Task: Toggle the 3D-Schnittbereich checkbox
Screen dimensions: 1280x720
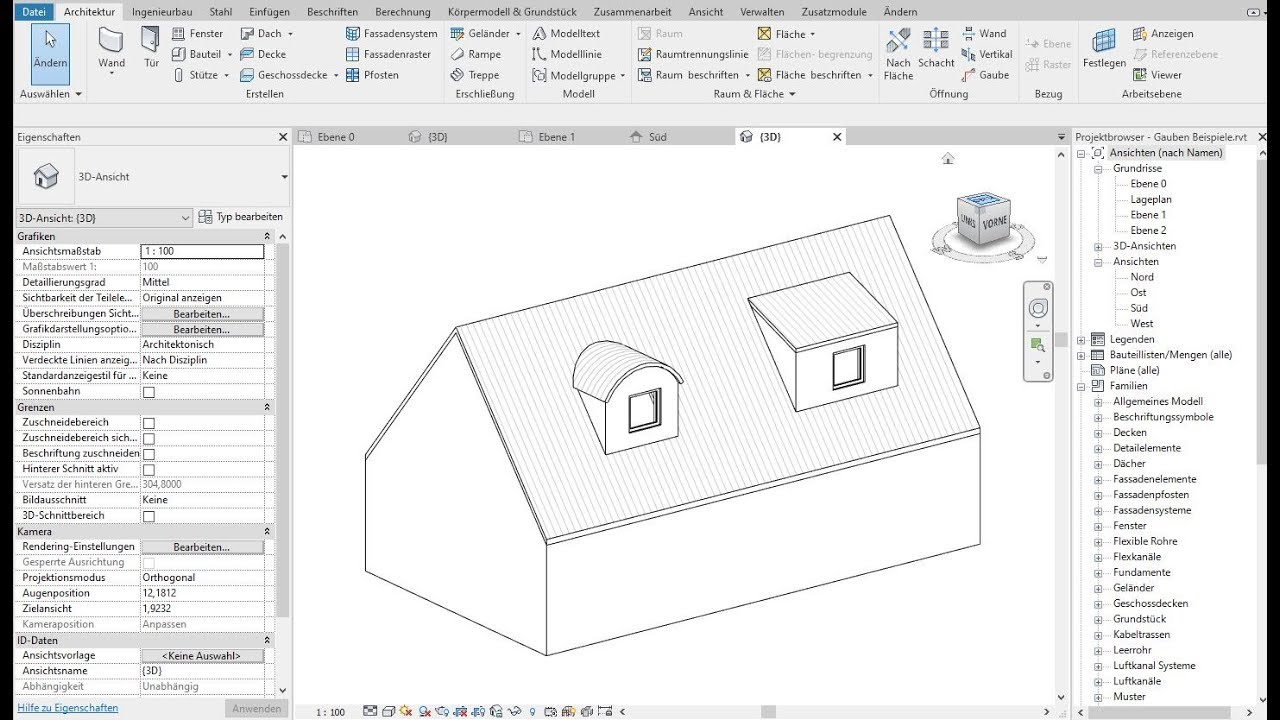Action: tap(149, 516)
